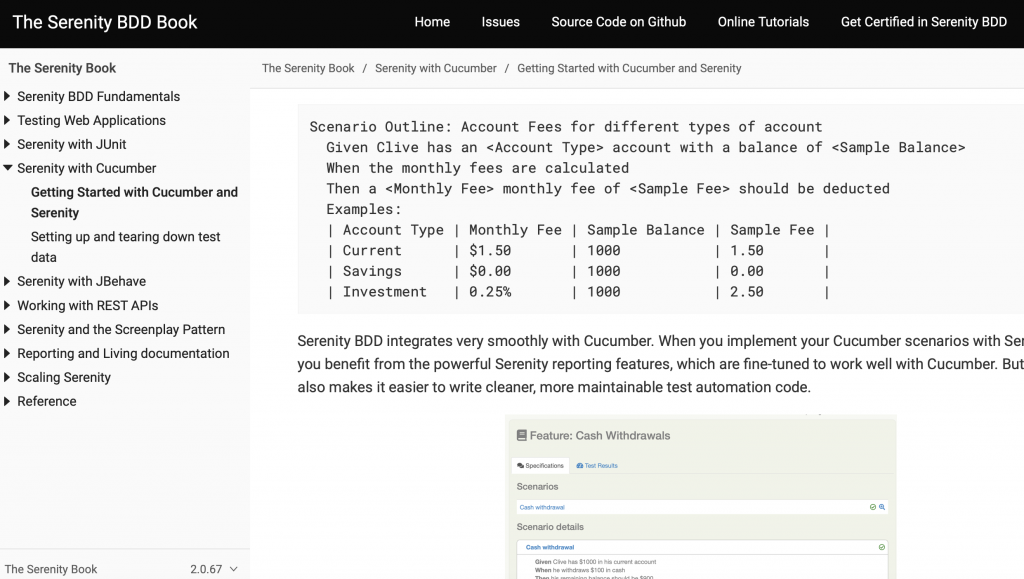Click the Feature: Cash Withdrawals report screenshot

(701, 497)
